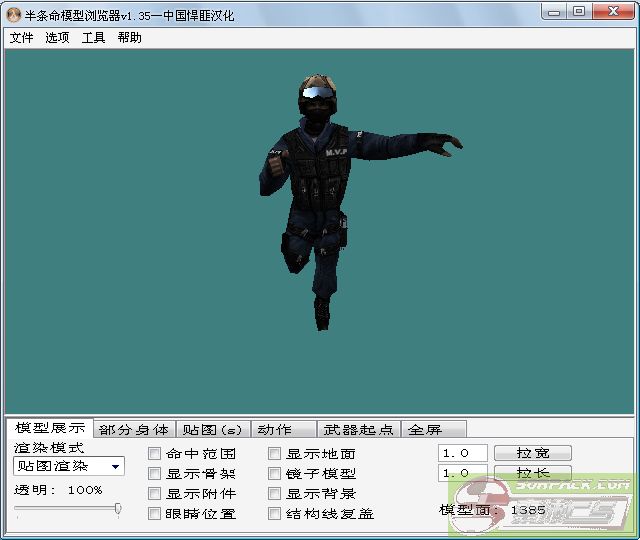Screen dimensions: 640x540
Task: Click the application icon in title bar
Action: point(13,12)
